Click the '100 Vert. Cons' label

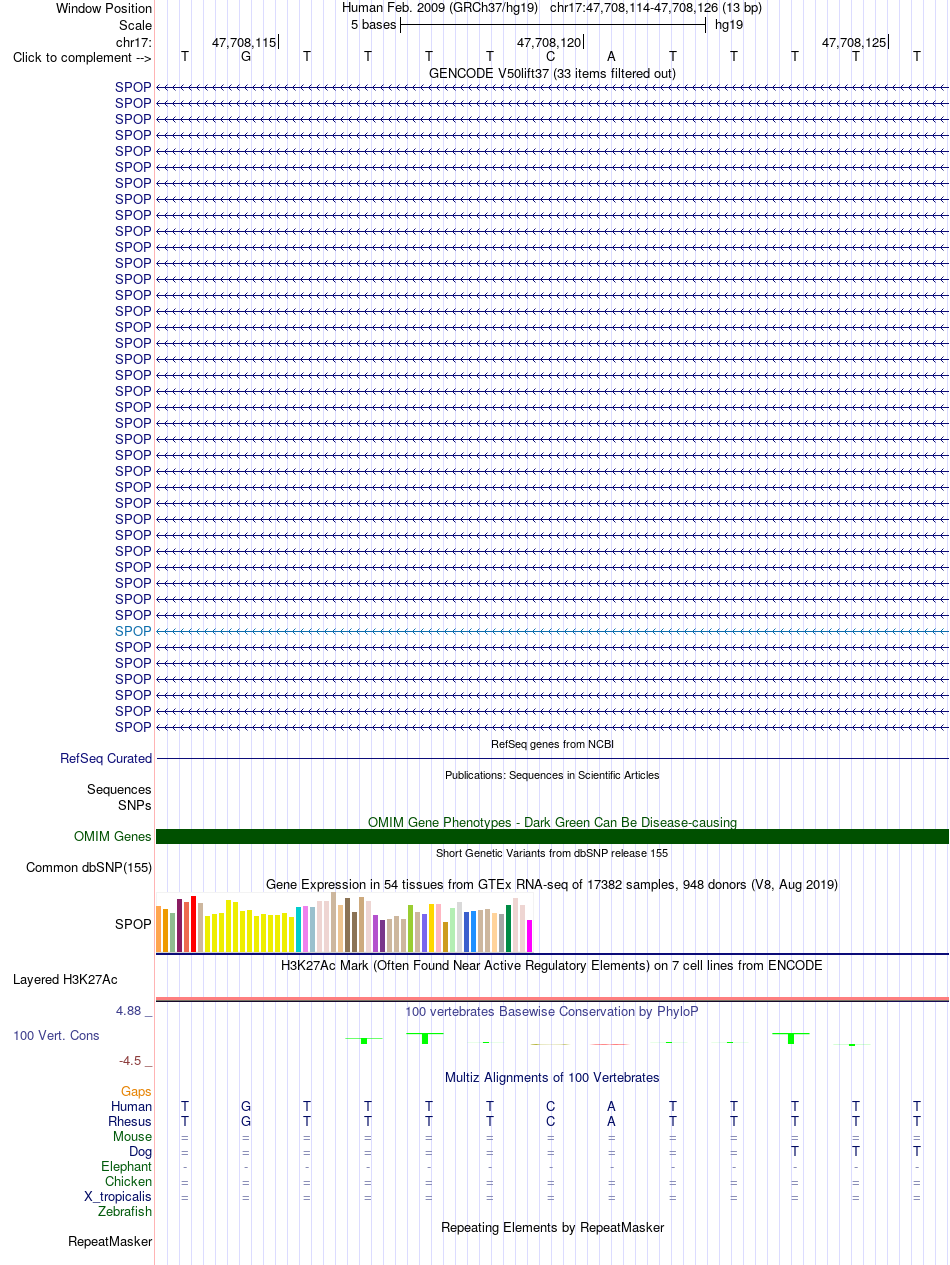pyautogui.click(x=56, y=1036)
